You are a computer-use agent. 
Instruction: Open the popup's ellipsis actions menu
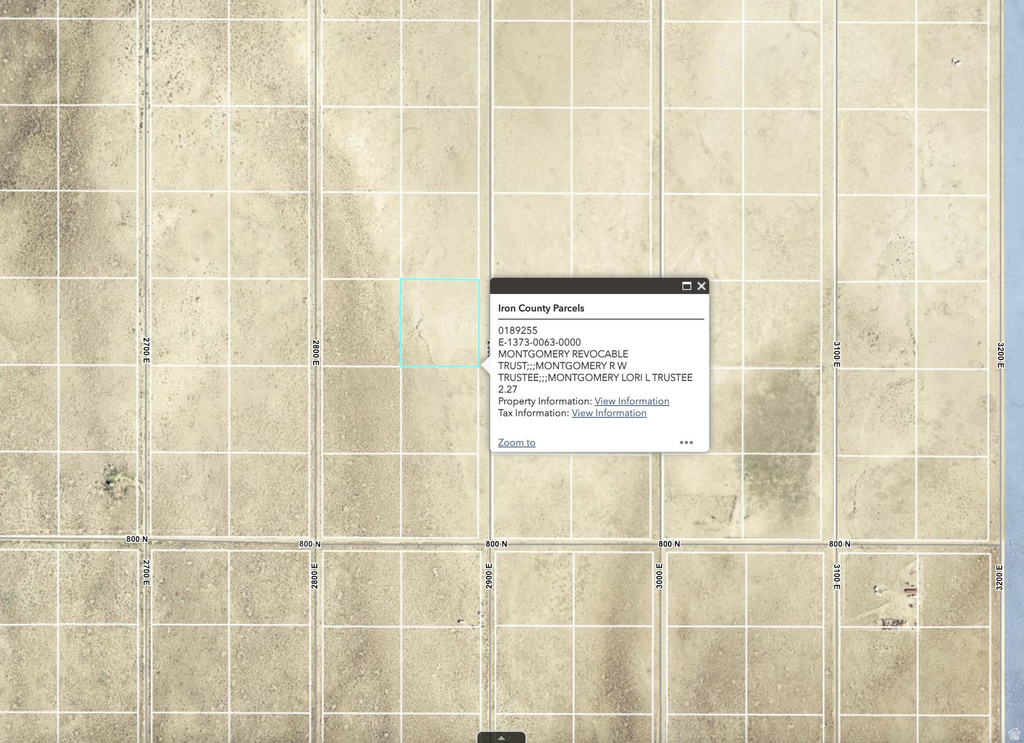click(686, 441)
